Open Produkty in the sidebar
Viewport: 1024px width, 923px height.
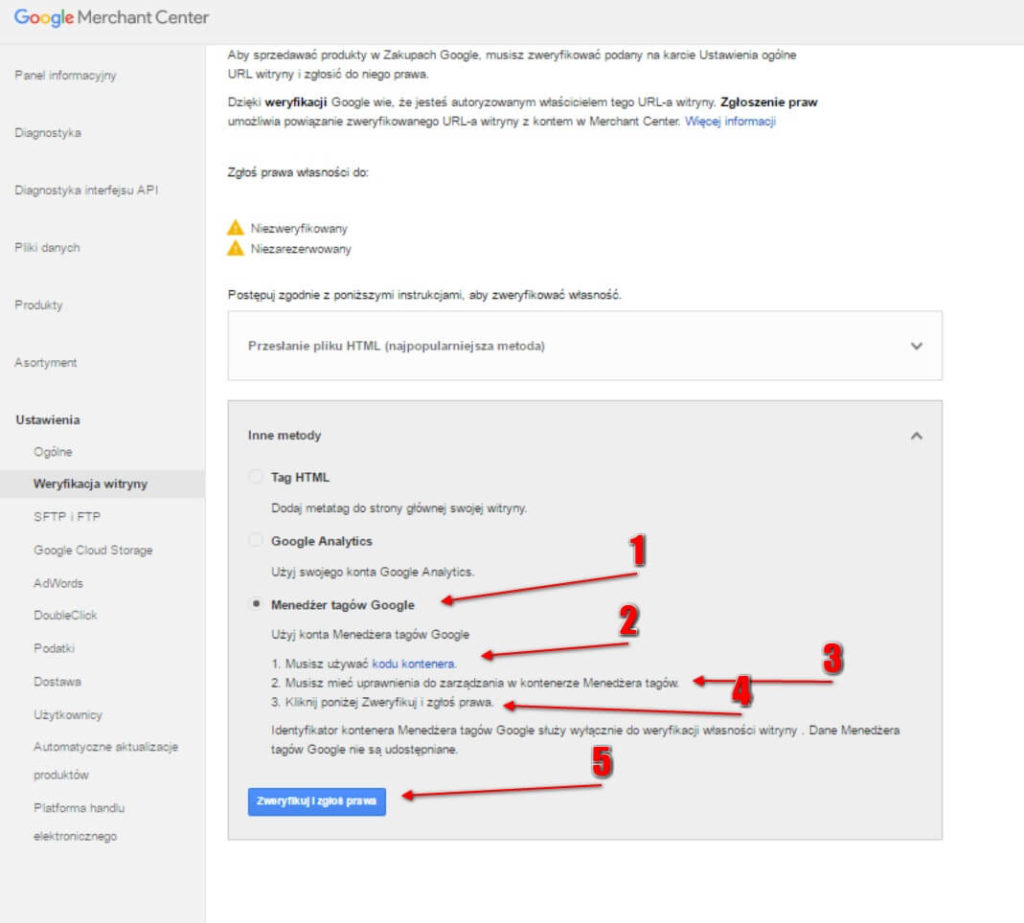pyautogui.click(x=39, y=305)
